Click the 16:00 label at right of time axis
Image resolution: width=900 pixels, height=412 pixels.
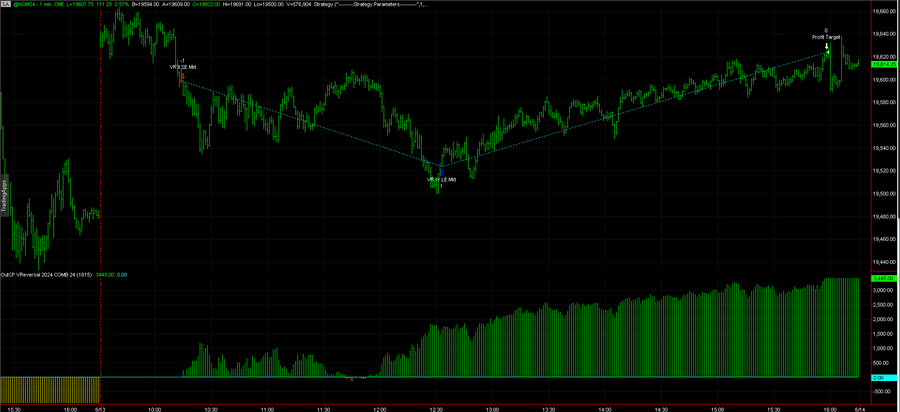tap(829, 409)
